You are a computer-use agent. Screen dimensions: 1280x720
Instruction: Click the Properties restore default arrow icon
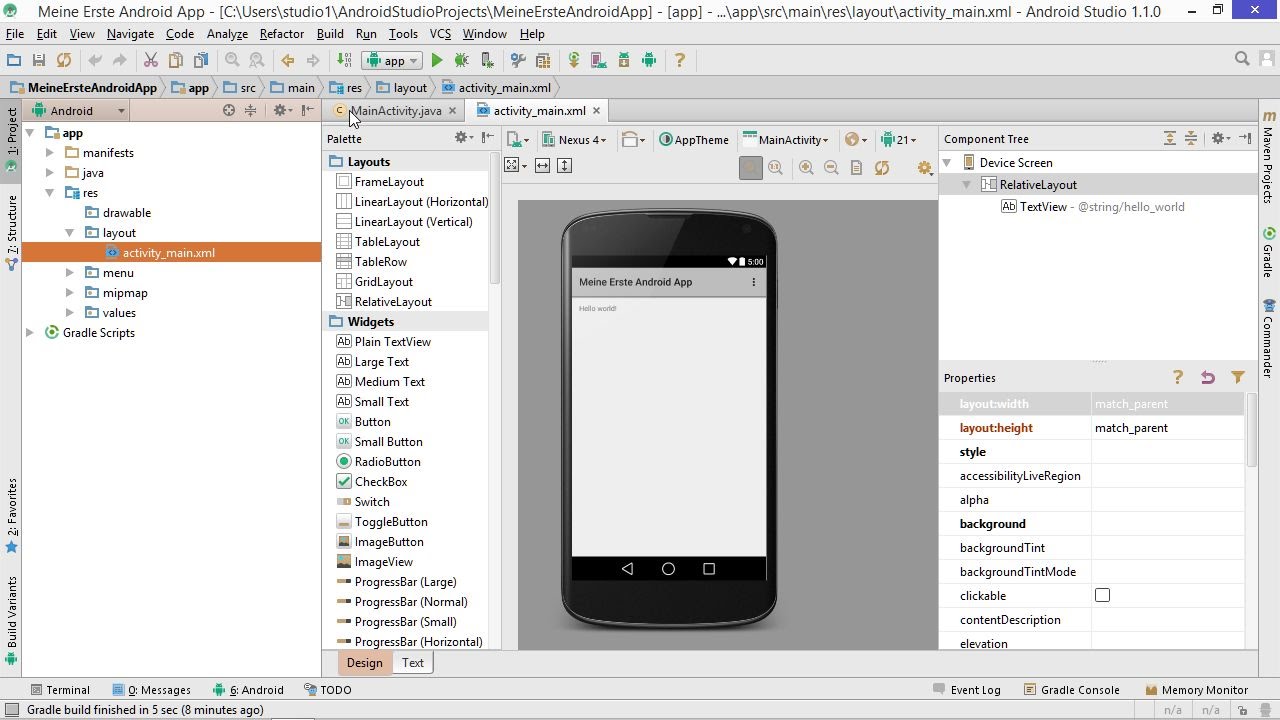1208,377
